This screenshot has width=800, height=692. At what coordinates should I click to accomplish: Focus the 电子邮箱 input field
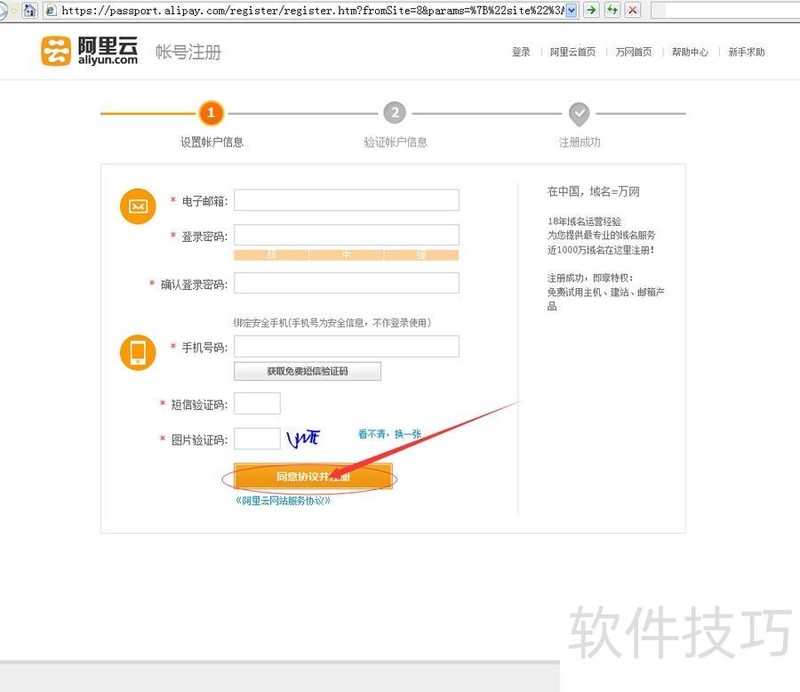click(x=346, y=200)
